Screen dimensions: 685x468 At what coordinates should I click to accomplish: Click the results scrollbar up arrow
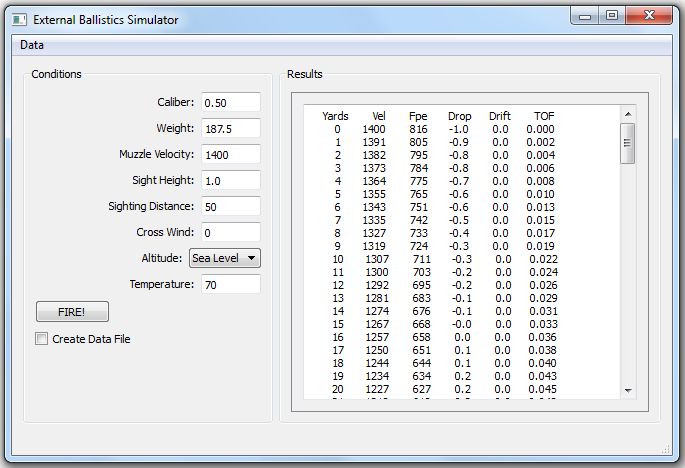tap(628, 114)
